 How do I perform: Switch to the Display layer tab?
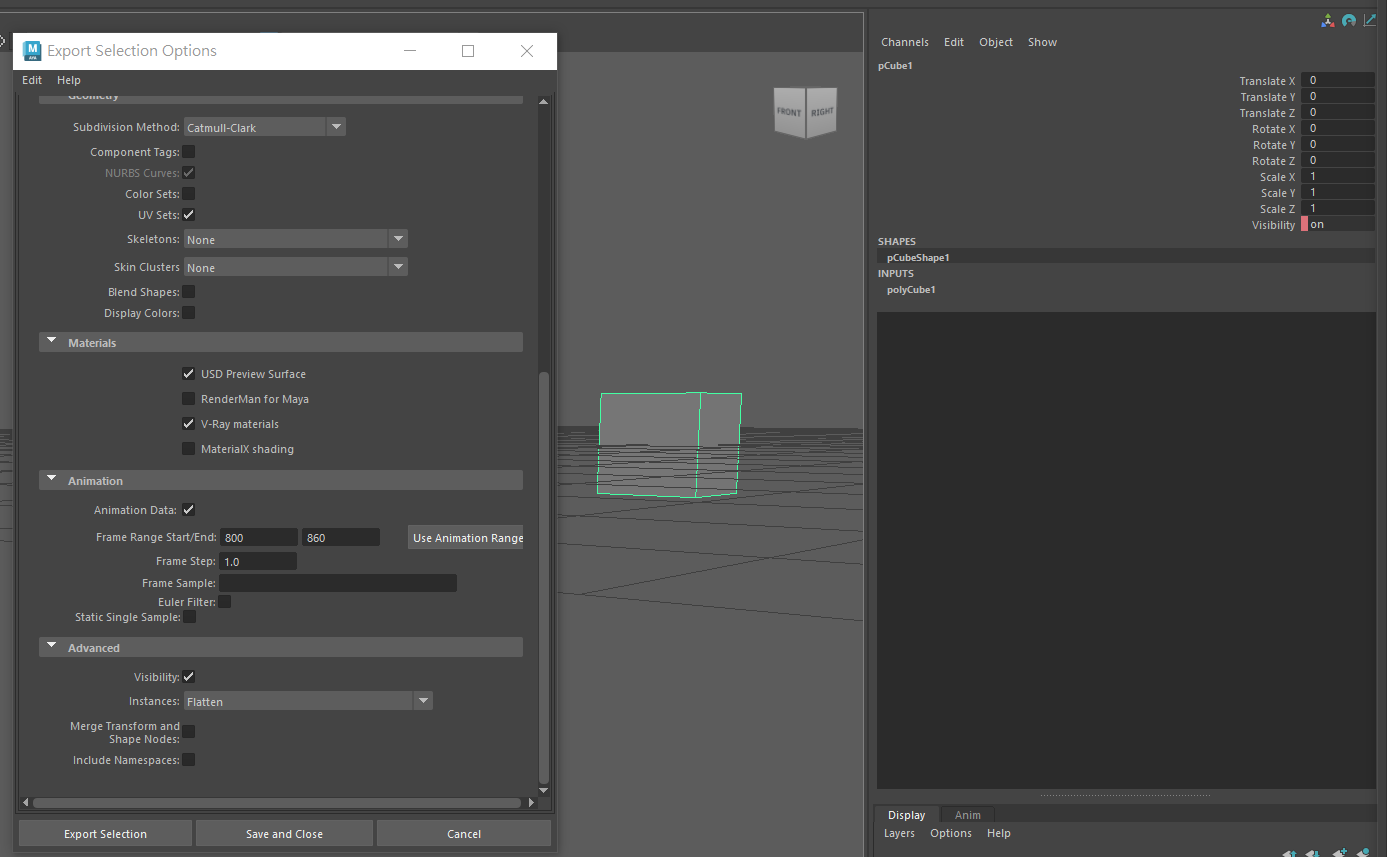tap(907, 815)
